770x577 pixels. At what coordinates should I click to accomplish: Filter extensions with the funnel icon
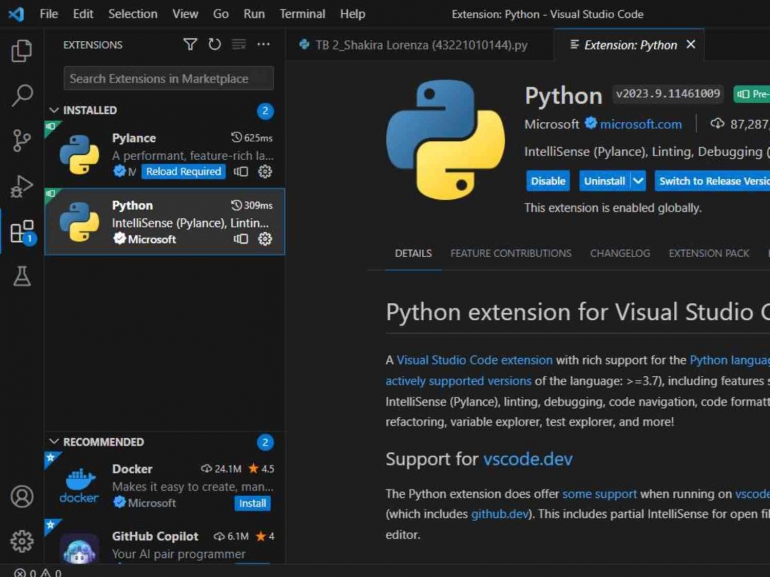190,45
